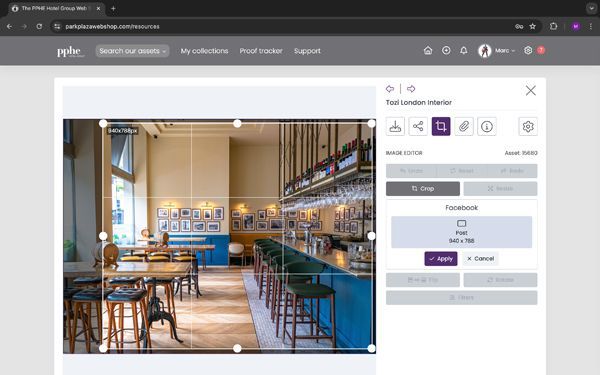
Task: Open Support menu item
Action: 307,51
